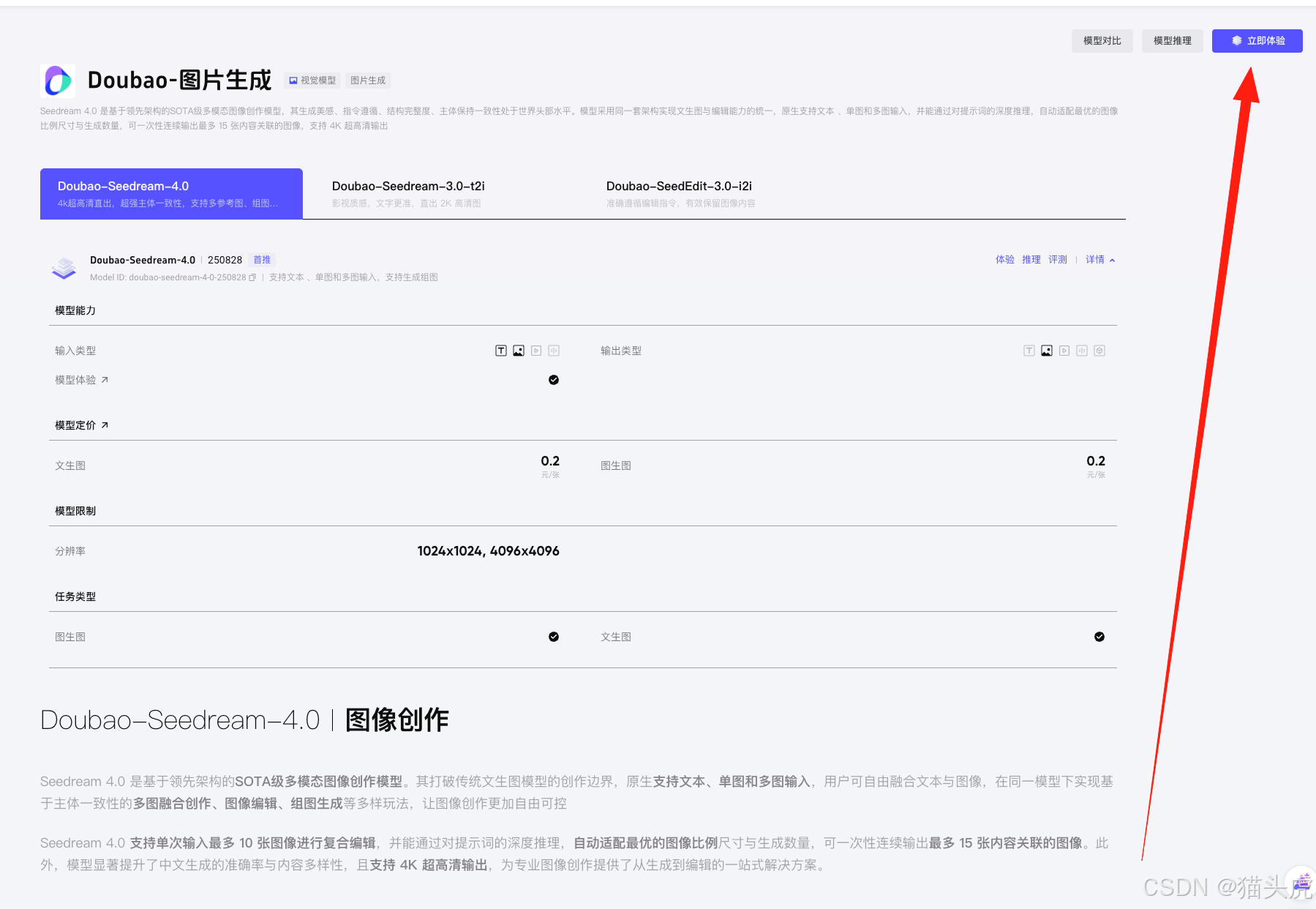The width and height of the screenshot is (1316, 909).
Task: Click the 3D cube output type icon
Action: coord(1099,351)
